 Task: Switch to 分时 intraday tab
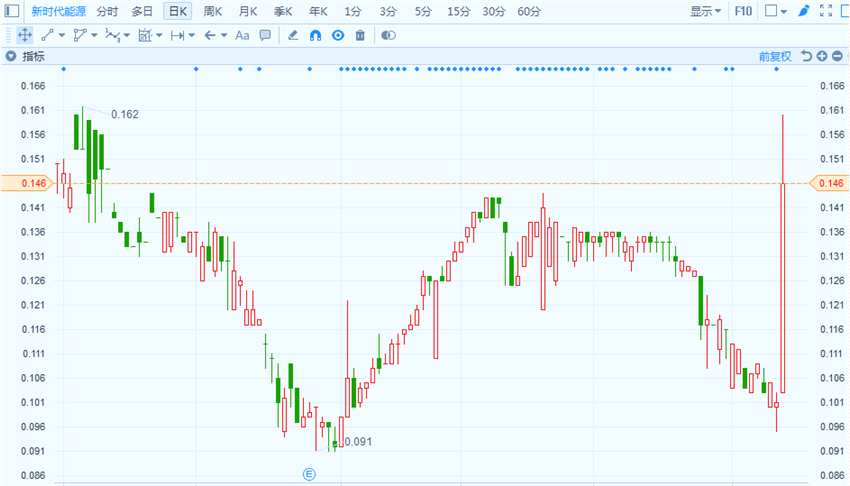pos(107,11)
